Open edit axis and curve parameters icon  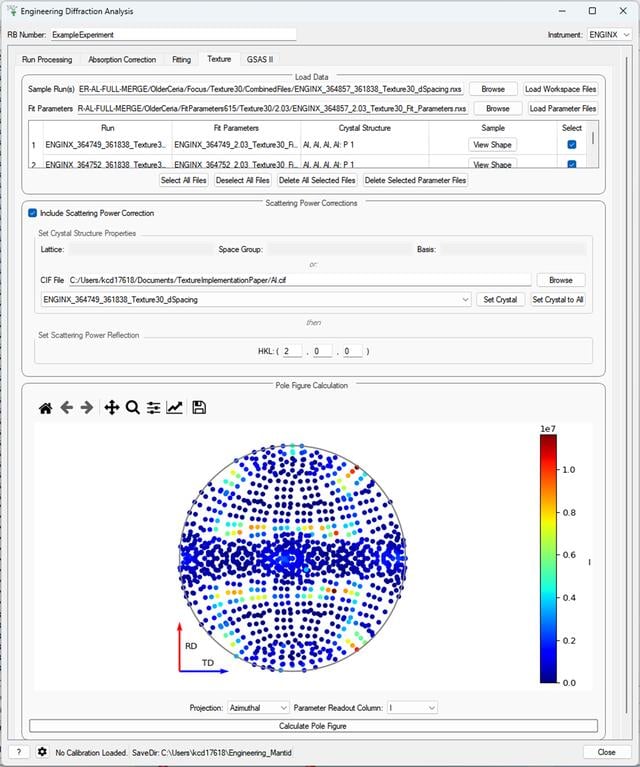tap(174, 407)
